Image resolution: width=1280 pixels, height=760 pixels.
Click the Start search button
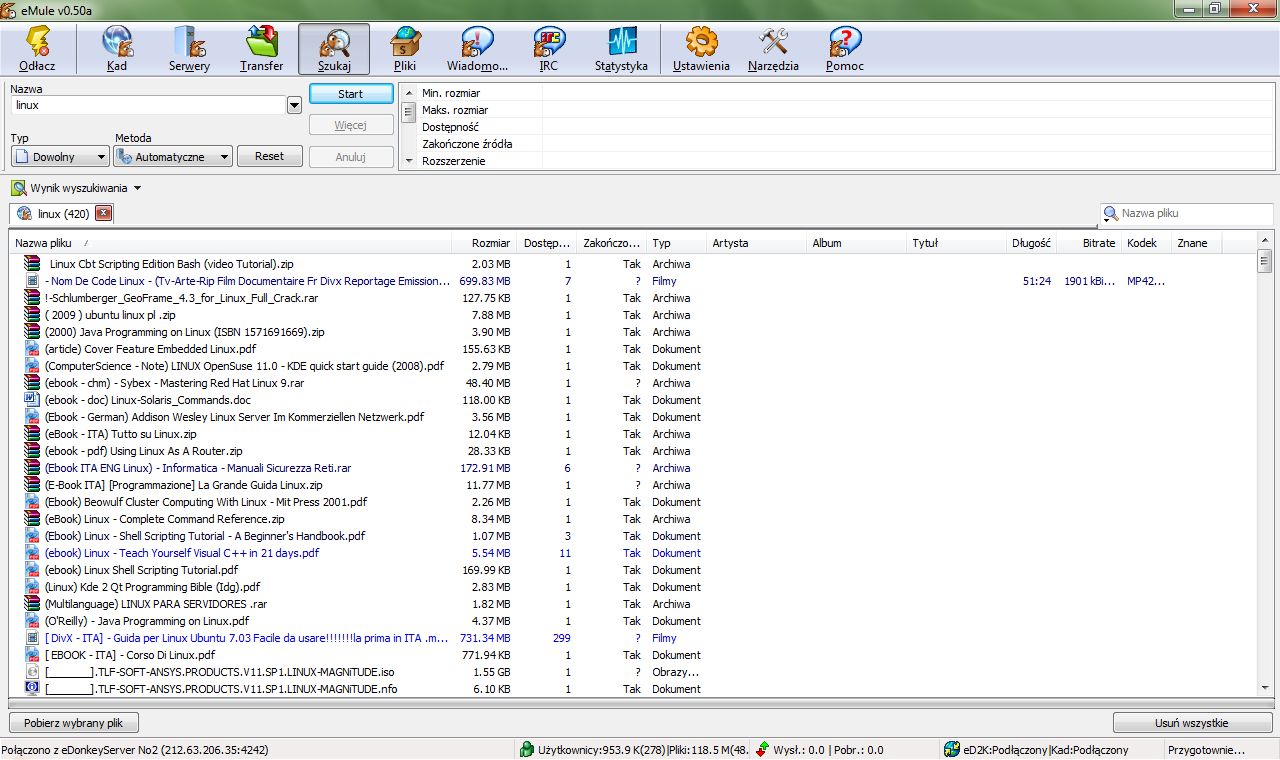click(351, 94)
